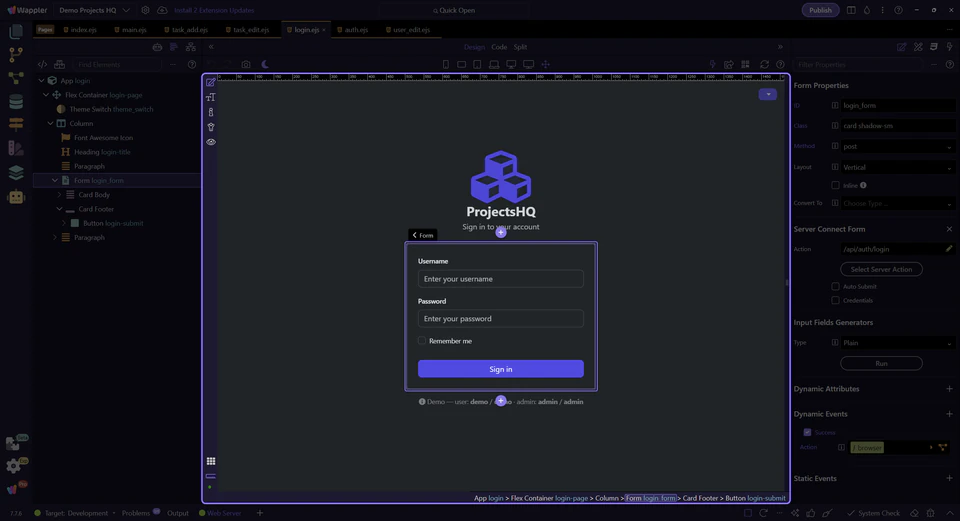Collapse the Form login_form tree node
This screenshot has width=960, height=521.
pyautogui.click(x=54, y=181)
